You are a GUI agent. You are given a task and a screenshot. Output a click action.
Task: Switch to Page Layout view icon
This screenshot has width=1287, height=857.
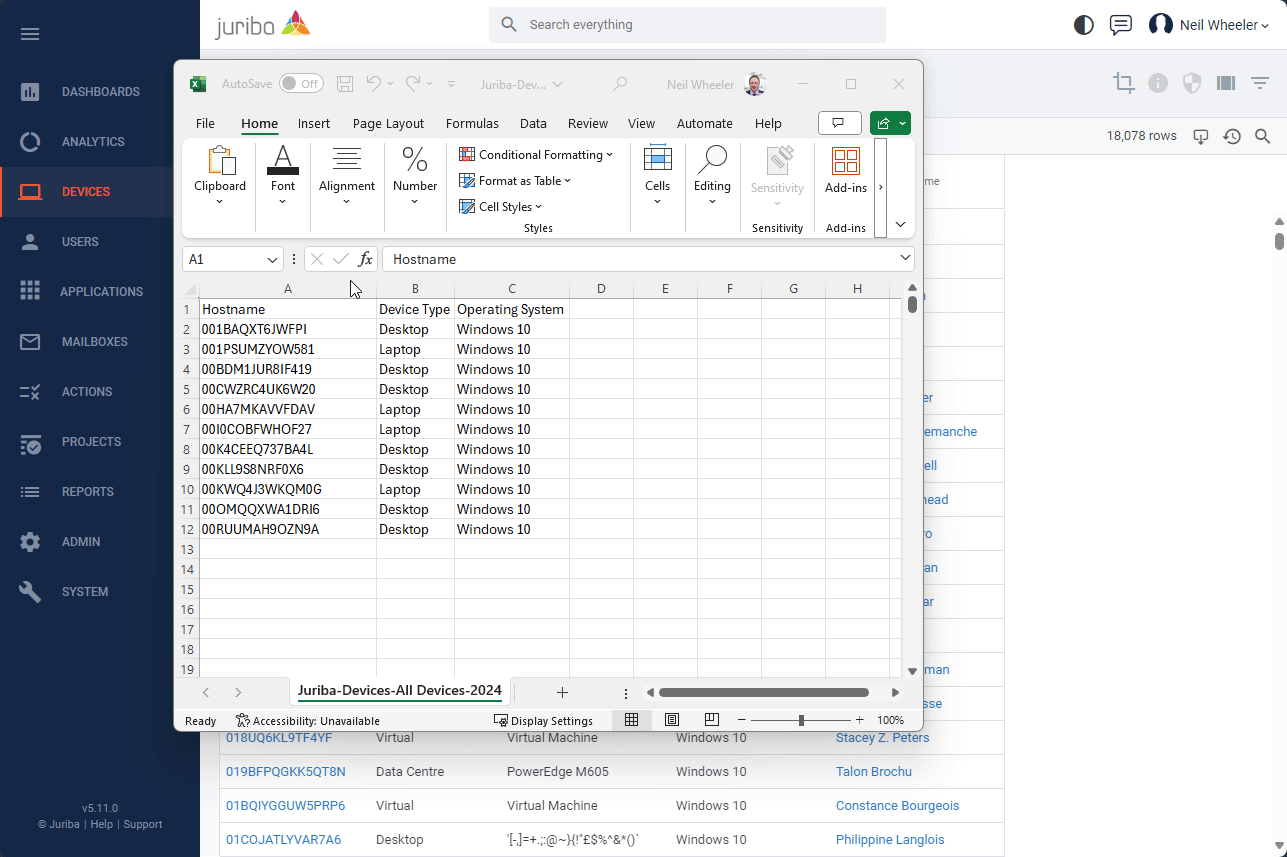point(672,720)
